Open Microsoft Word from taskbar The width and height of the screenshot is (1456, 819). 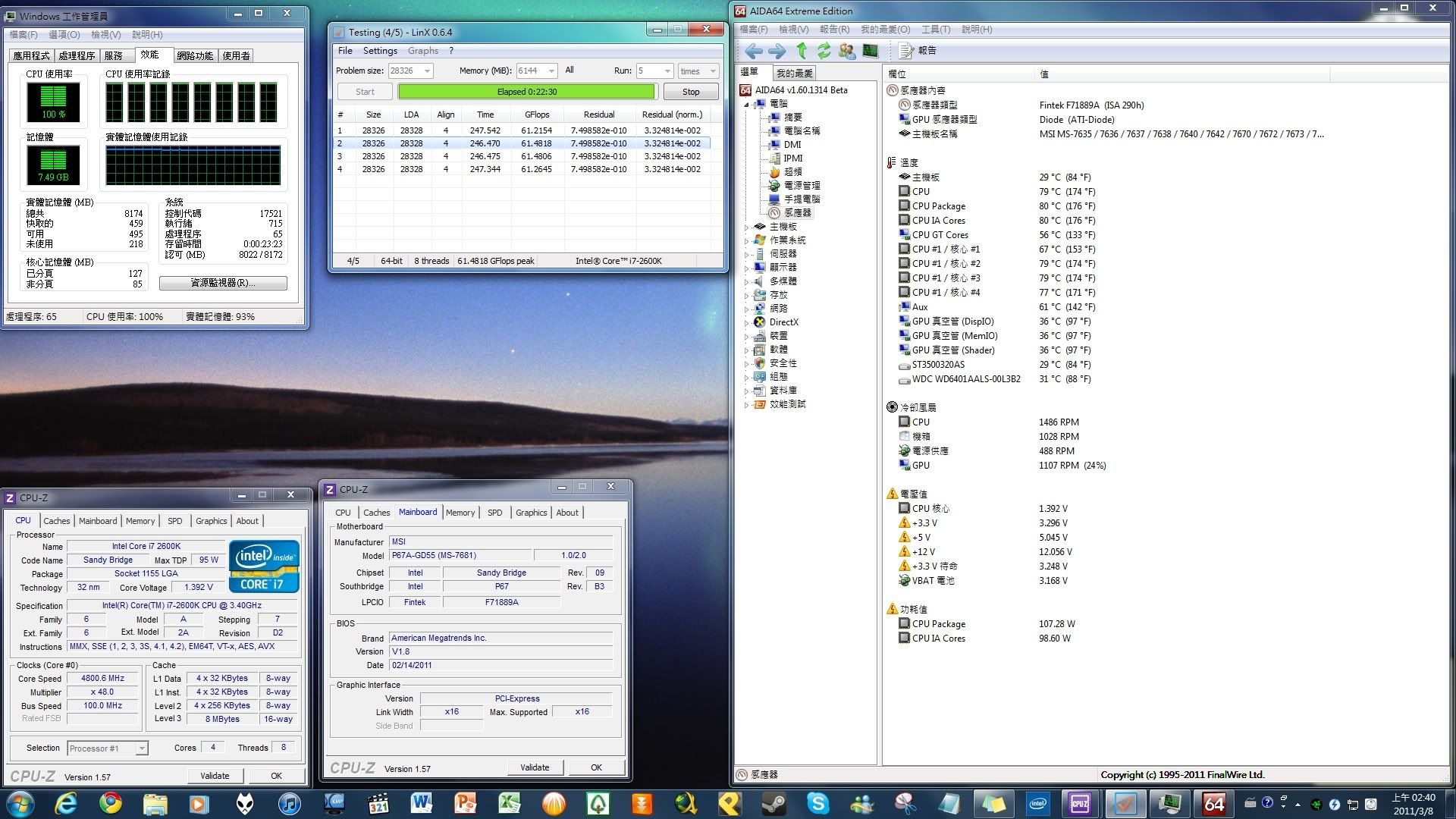click(x=421, y=804)
